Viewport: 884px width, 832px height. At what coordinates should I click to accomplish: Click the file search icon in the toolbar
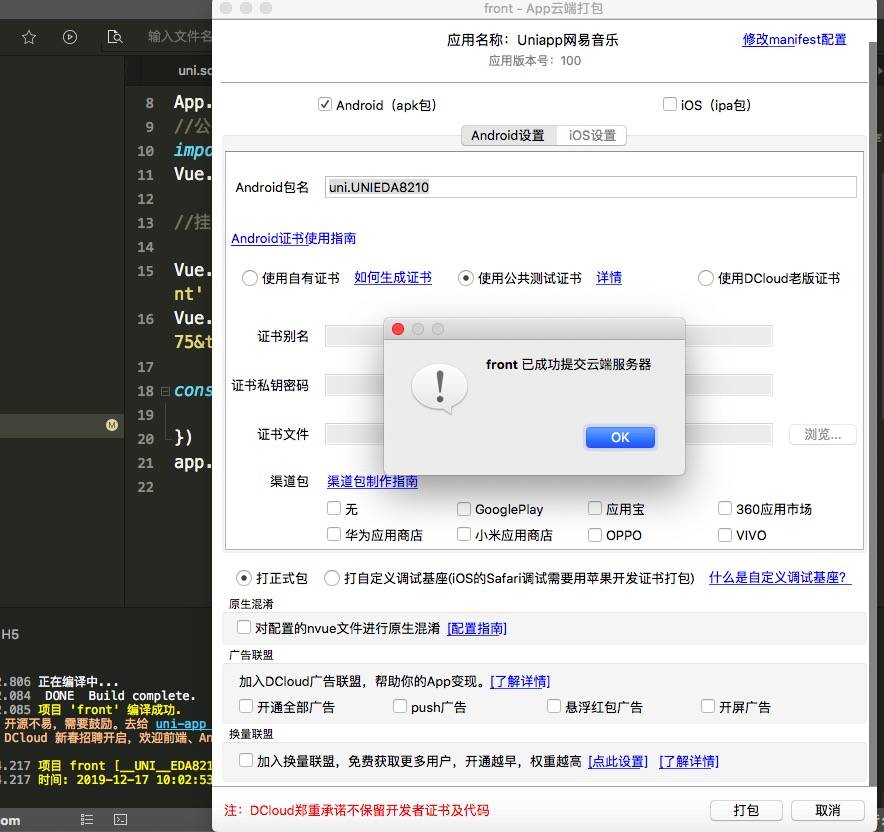click(x=114, y=37)
